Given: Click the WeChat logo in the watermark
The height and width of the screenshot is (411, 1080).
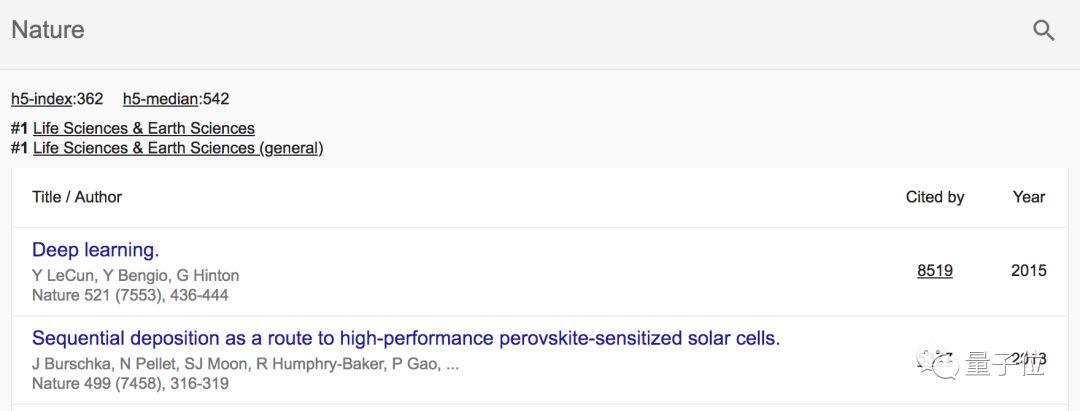Looking at the screenshot, I should click(x=936, y=363).
